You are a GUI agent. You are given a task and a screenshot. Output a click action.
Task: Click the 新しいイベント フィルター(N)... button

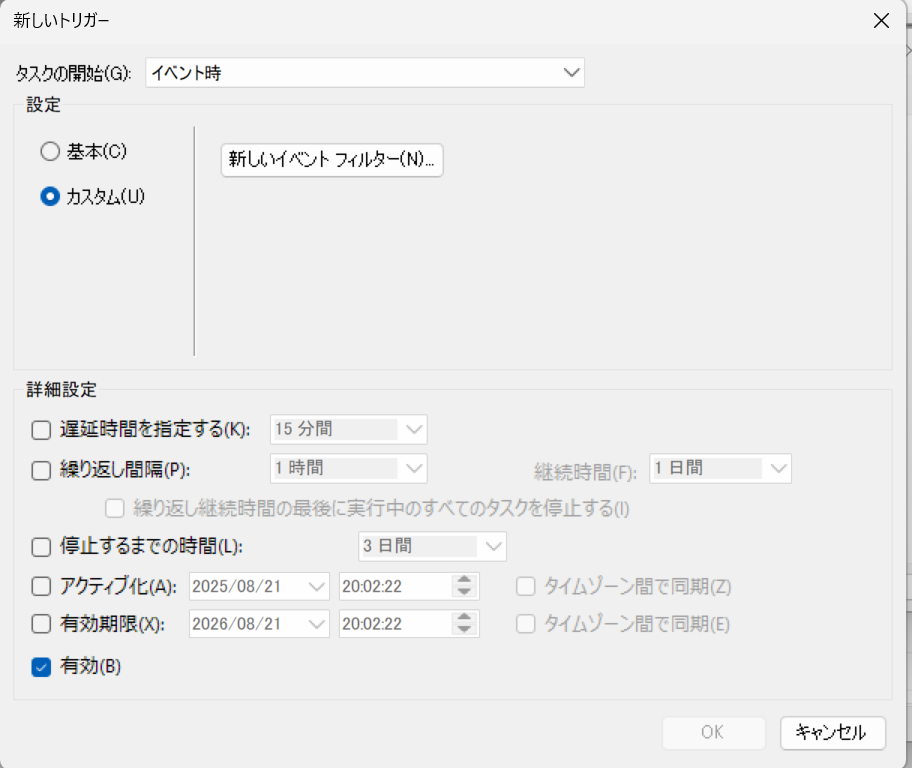[332, 159]
